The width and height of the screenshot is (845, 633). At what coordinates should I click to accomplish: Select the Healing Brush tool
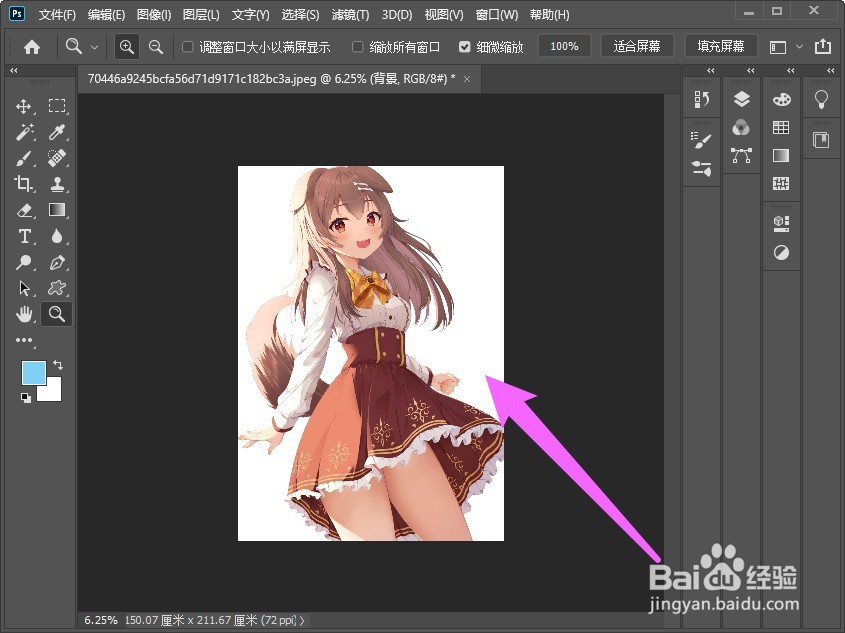(x=57, y=158)
